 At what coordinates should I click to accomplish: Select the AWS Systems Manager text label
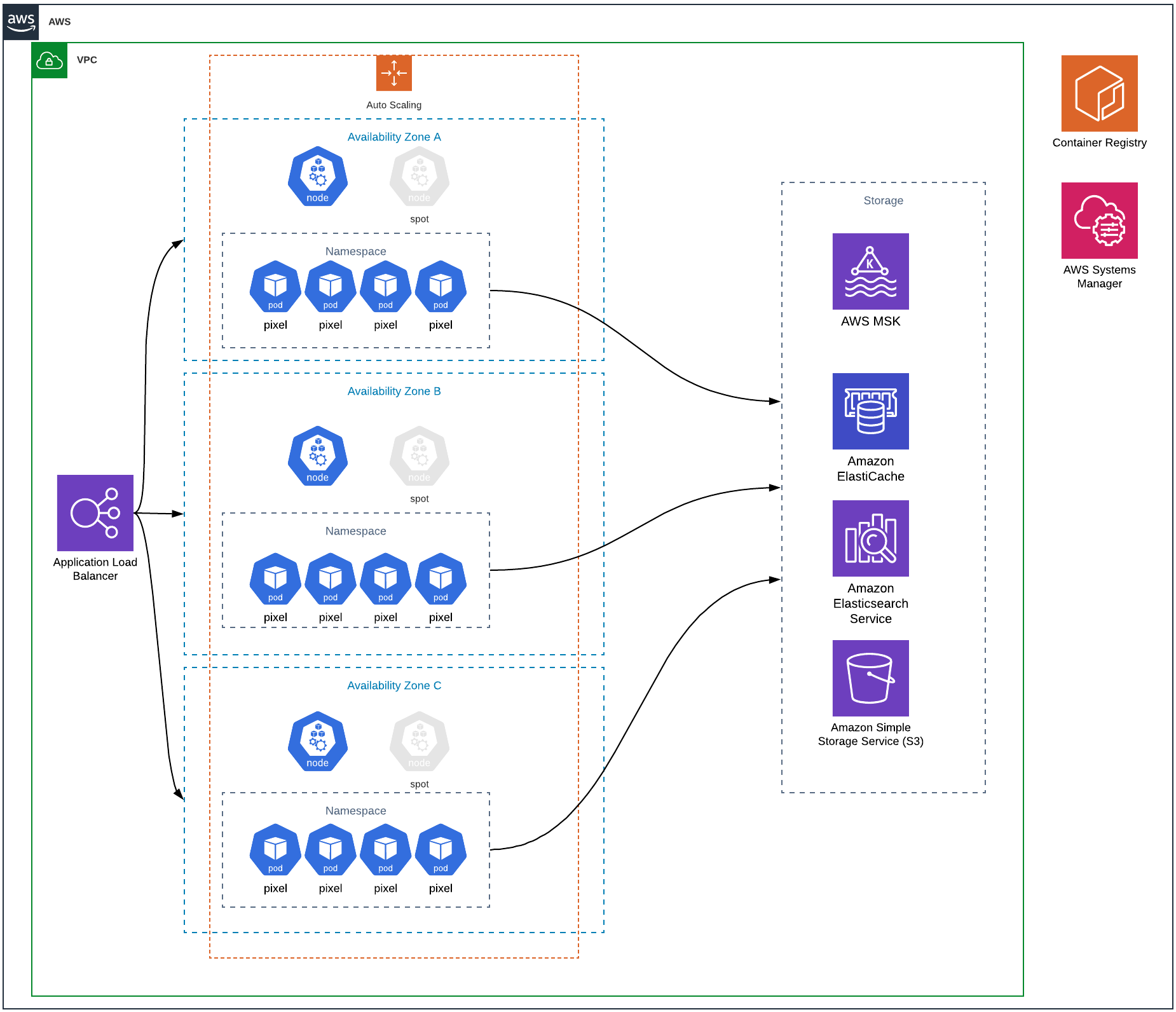point(1100,277)
